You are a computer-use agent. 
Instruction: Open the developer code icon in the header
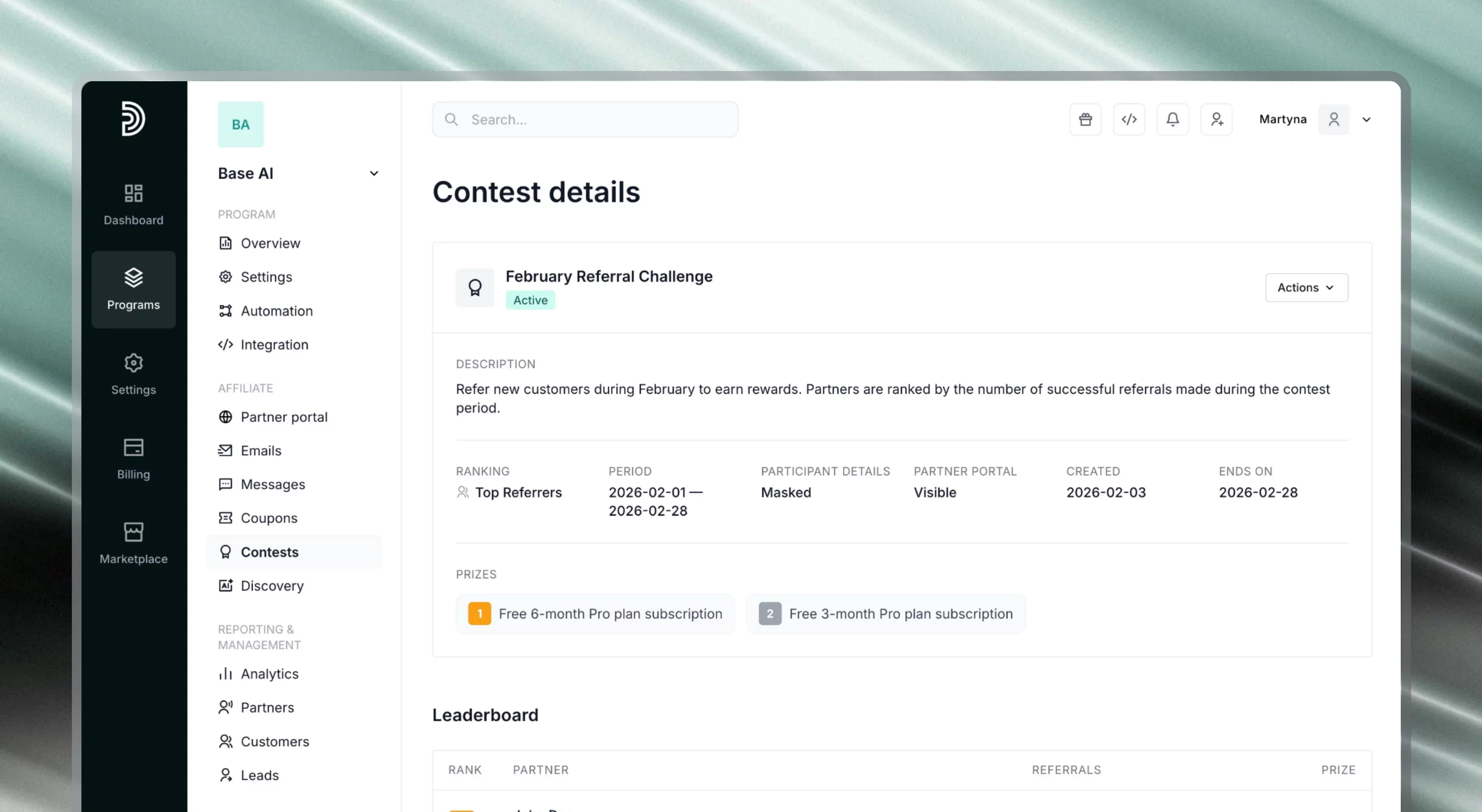(x=1129, y=120)
